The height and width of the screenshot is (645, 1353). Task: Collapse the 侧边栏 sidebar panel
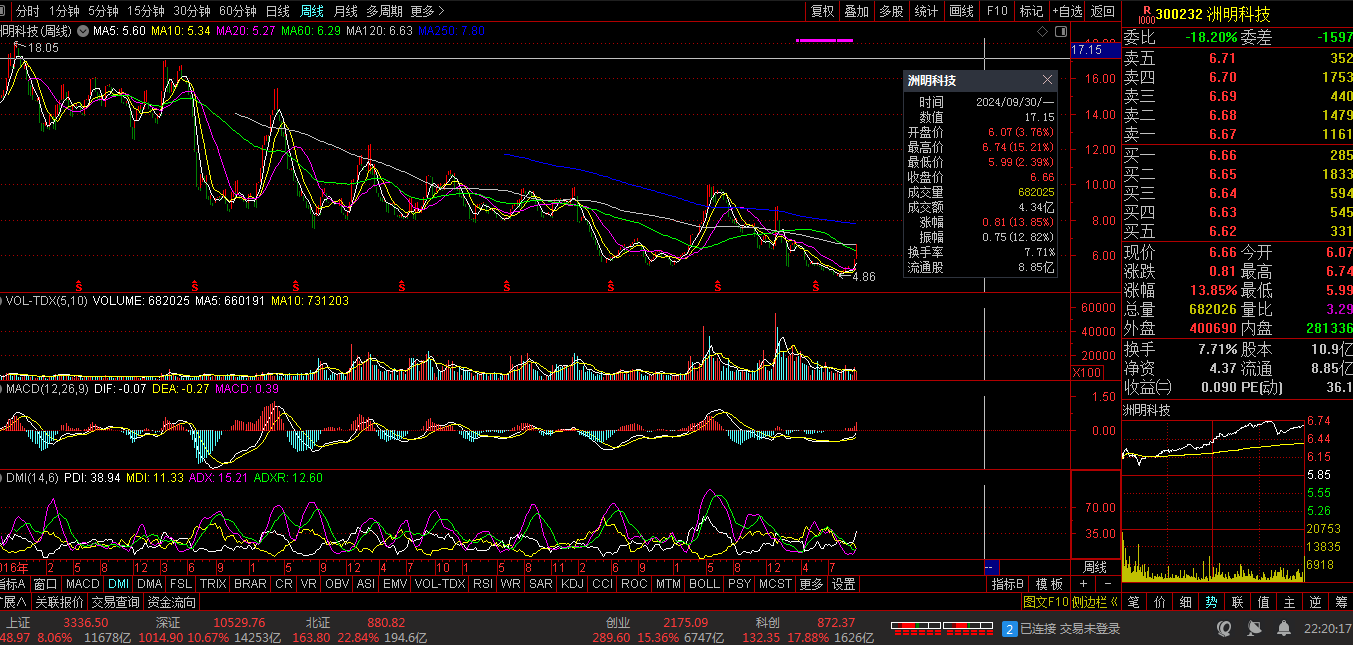pos(1095,602)
